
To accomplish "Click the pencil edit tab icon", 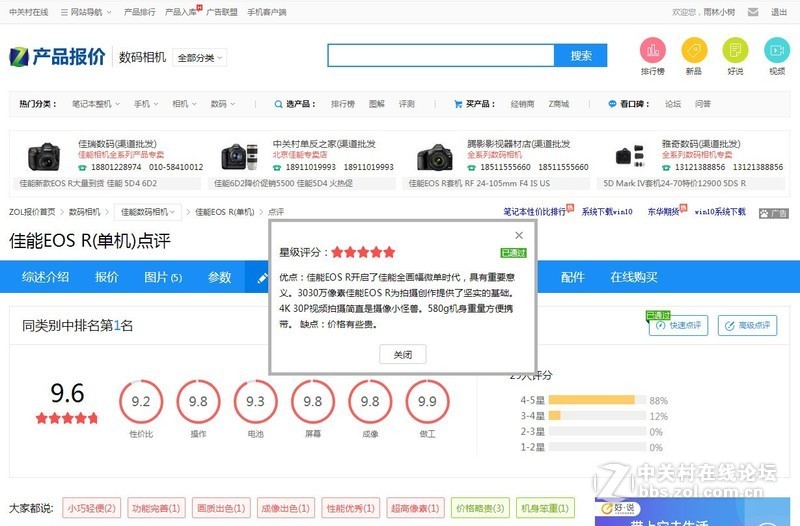I will (x=262, y=278).
